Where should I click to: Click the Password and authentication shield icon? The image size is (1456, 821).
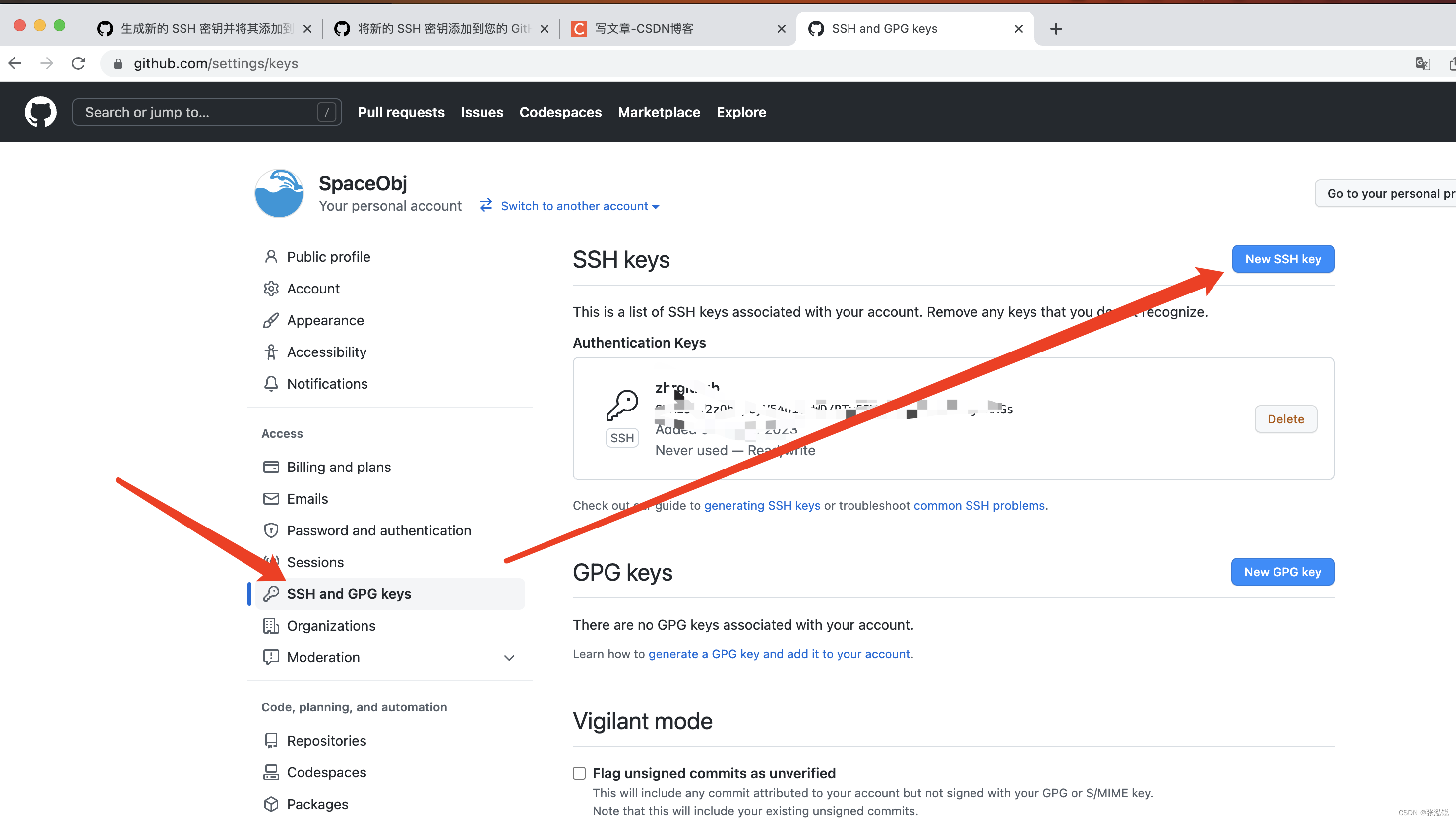pyautogui.click(x=270, y=530)
